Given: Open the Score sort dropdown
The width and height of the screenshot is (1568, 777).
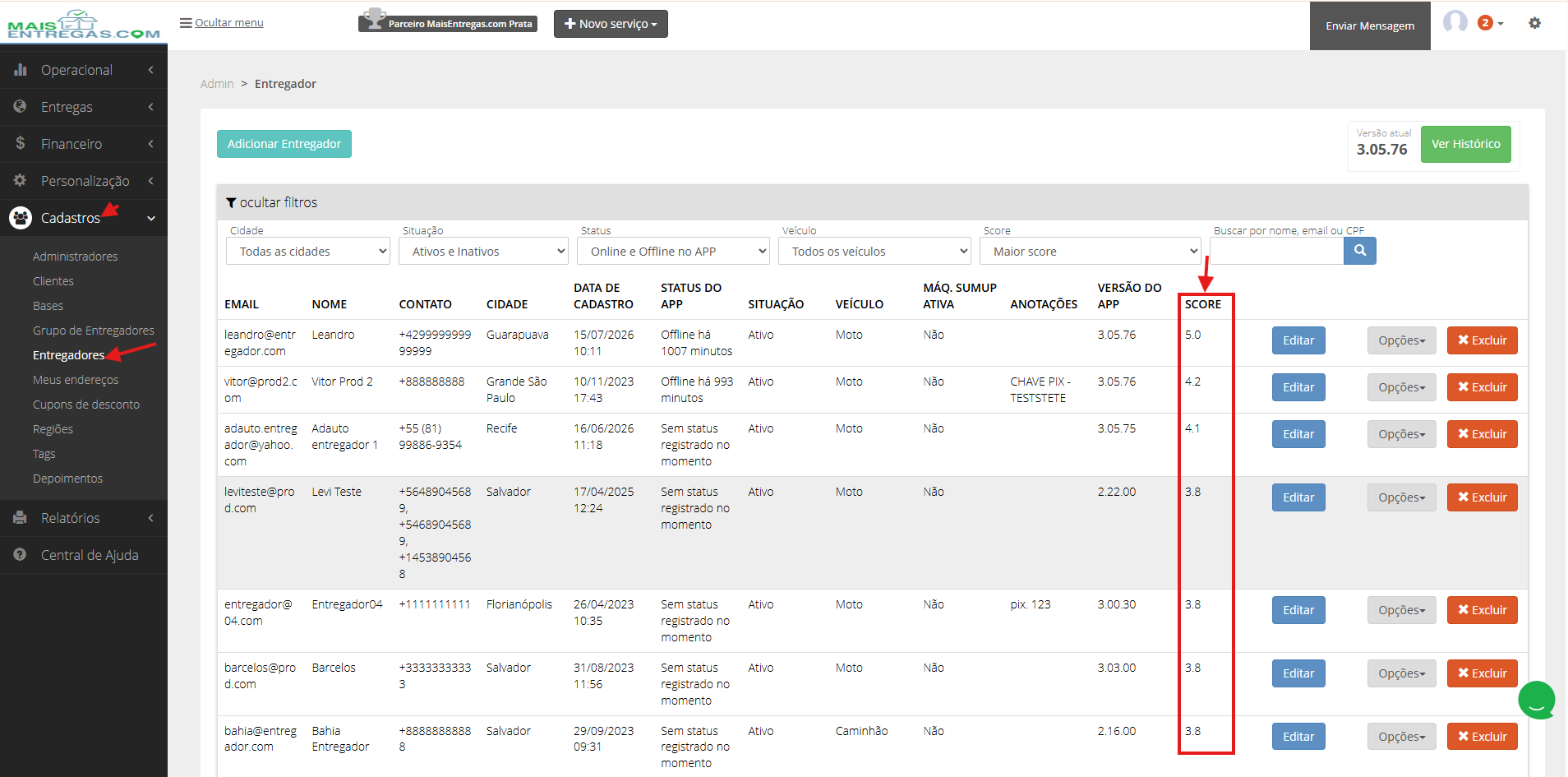Looking at the screenshot, I should point(1091,251).
